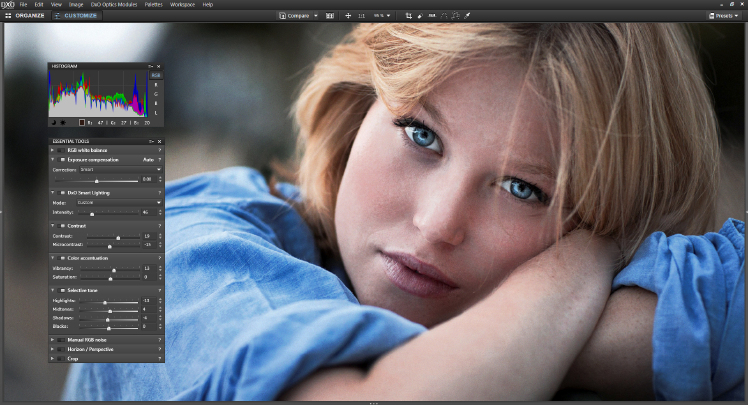The width and height of the screenshot is (748, 405).
Task: Open Histogram palette options menu icon
Action: coord(151,66)
